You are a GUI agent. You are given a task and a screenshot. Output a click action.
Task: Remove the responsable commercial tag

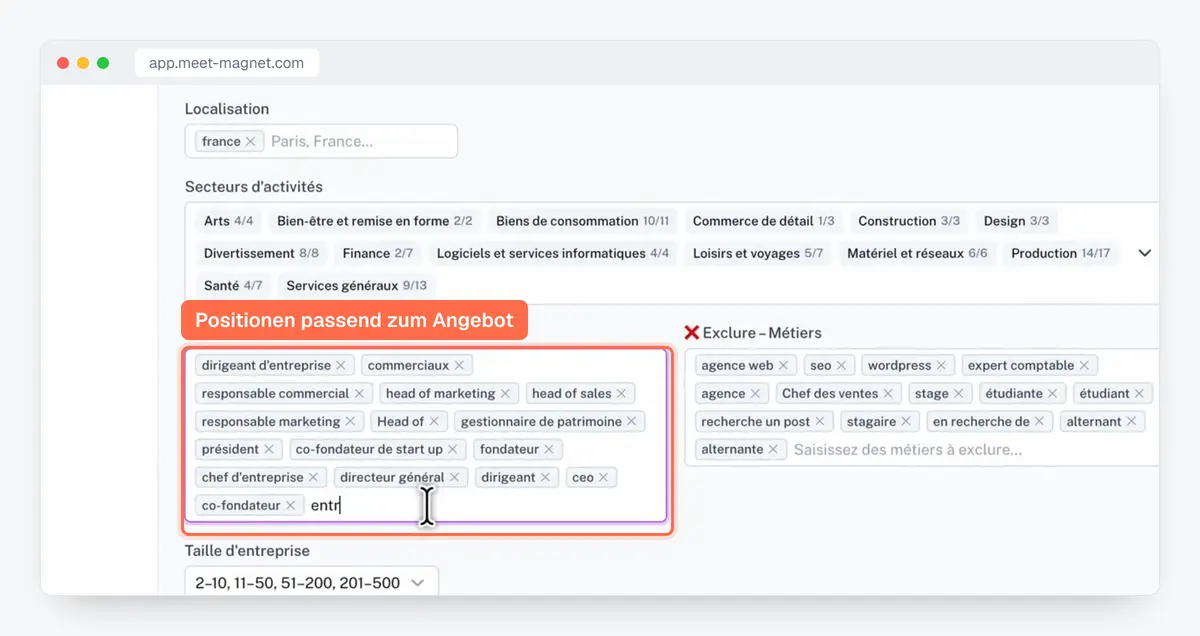click(359, 394)
